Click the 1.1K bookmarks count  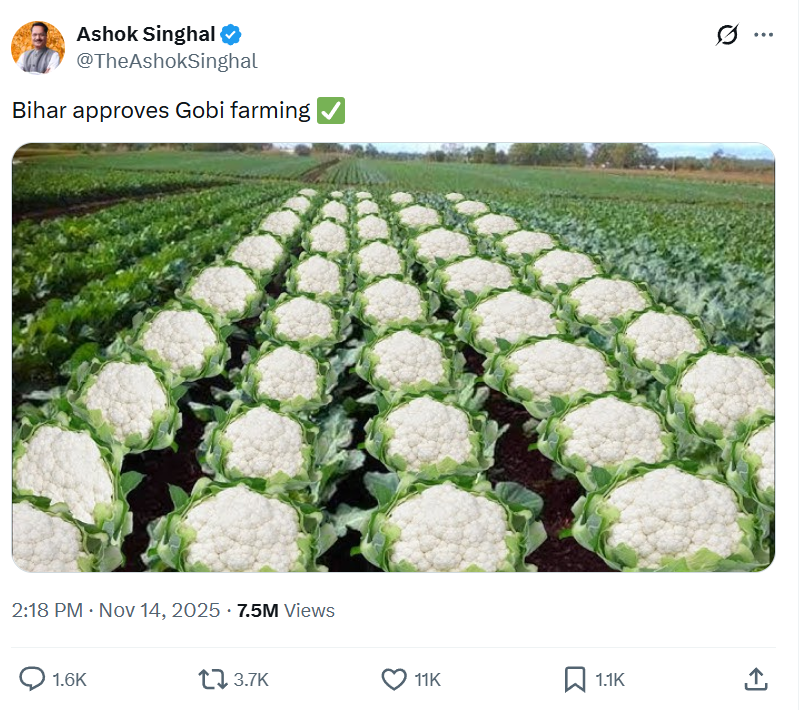pyautogui.click(x=610, y=680)
